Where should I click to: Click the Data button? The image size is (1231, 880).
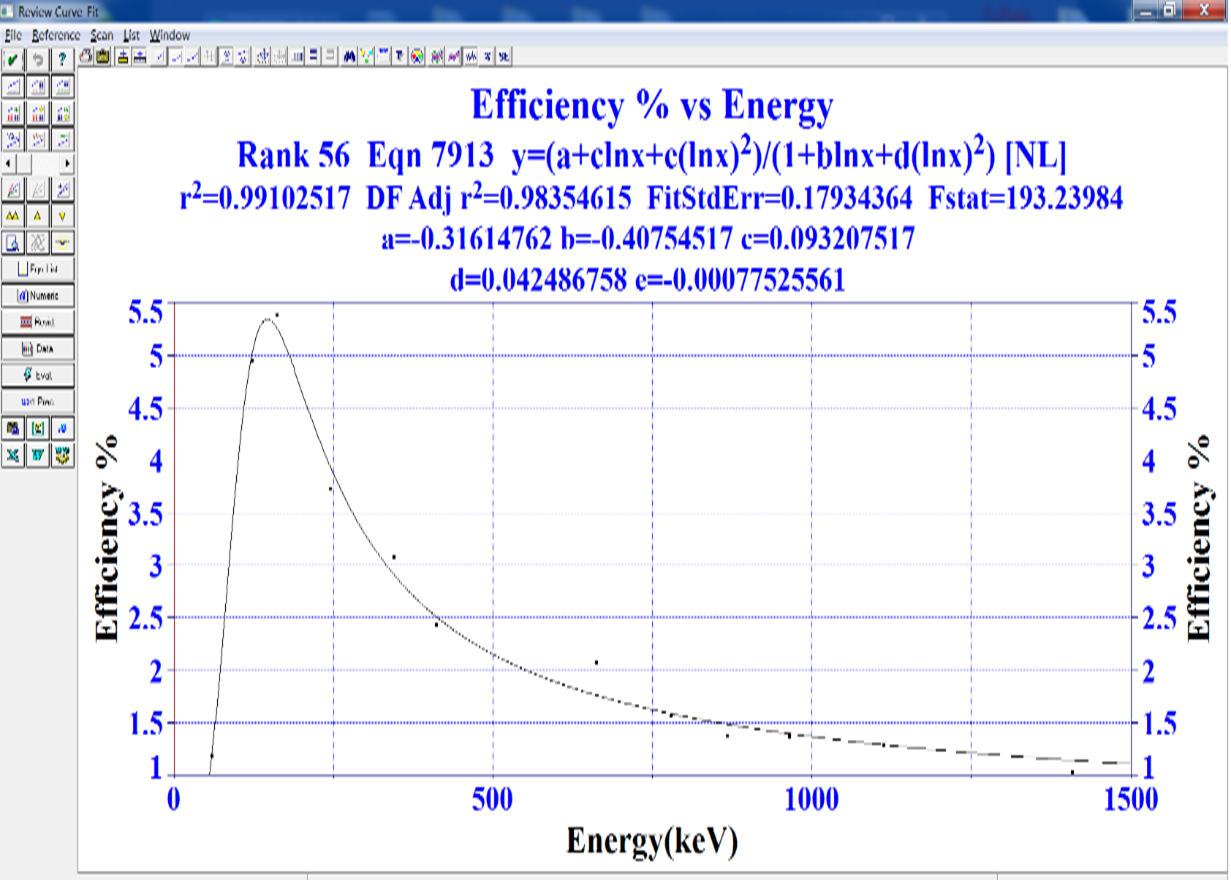click(38, 349)
